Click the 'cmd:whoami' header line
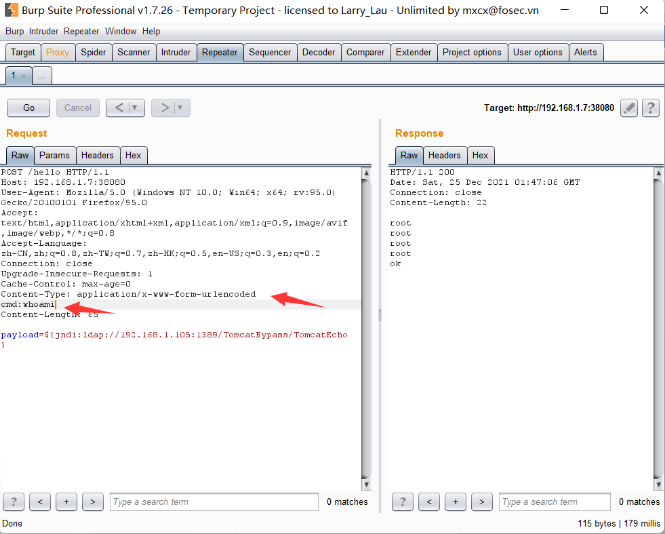665x534 pixels. [x=28, y=305]
